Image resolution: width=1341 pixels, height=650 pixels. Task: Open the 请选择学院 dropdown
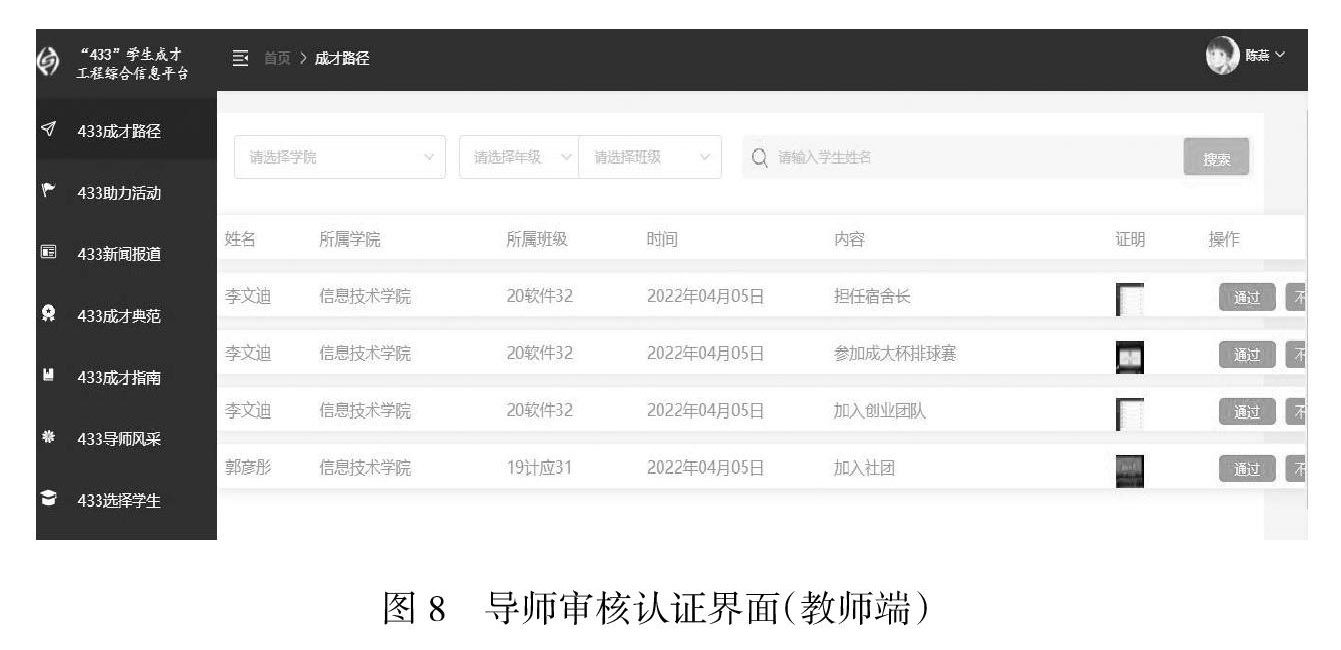pyautogui.click(x=340, y=157)
